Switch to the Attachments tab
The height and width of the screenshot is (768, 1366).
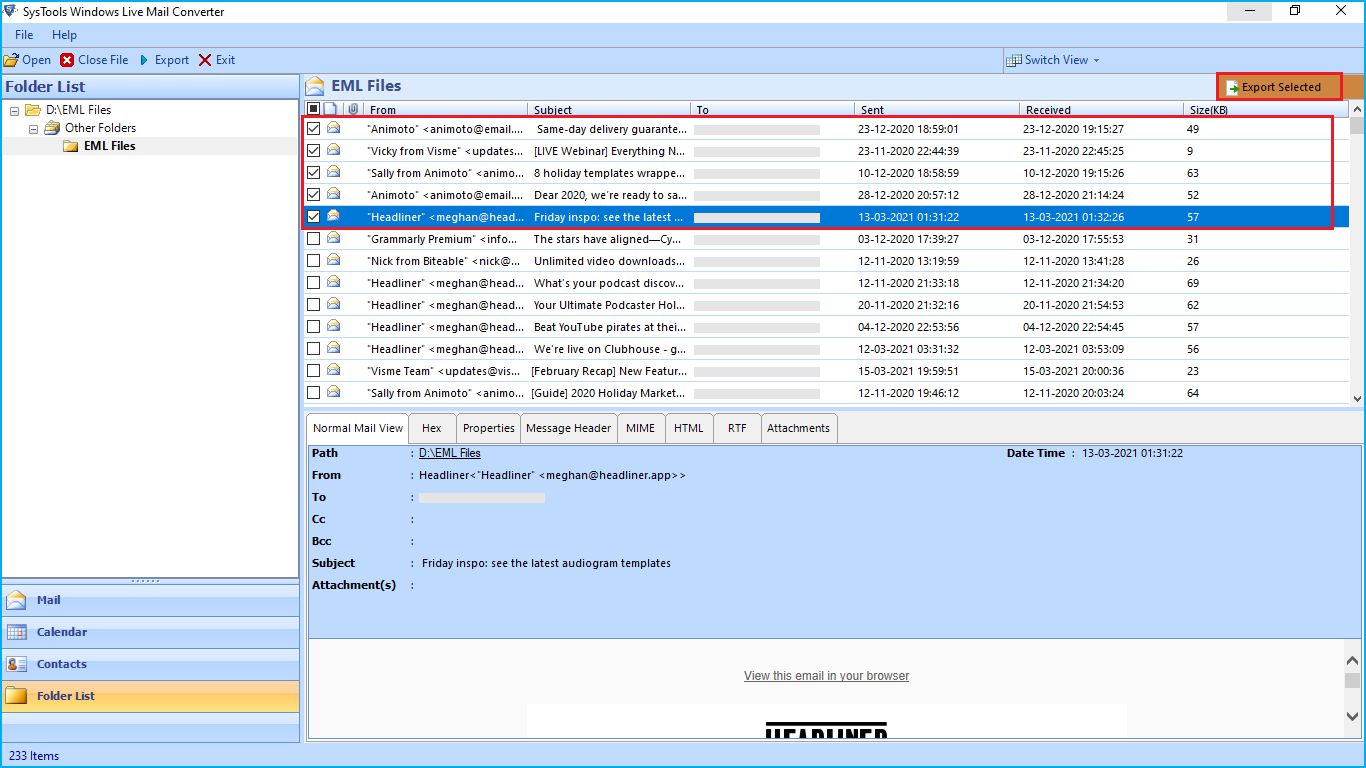point(798,428)
